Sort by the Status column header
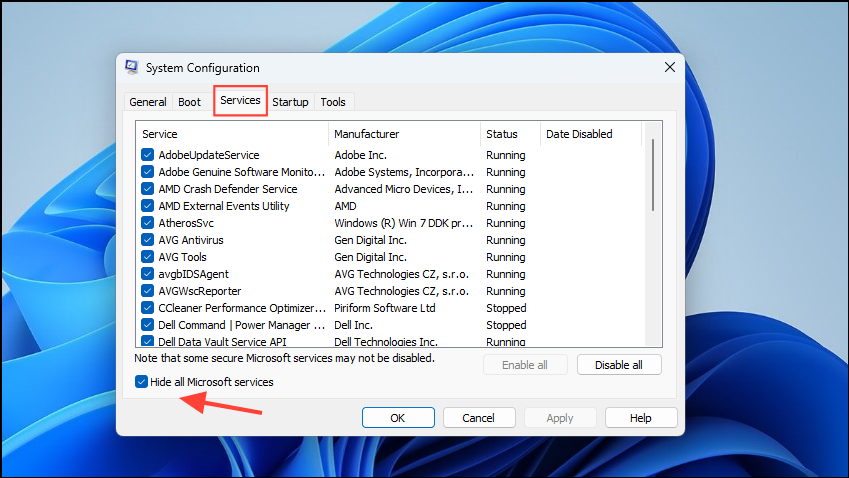The height and width of the screenshot is (478, 849). point(511,134)
